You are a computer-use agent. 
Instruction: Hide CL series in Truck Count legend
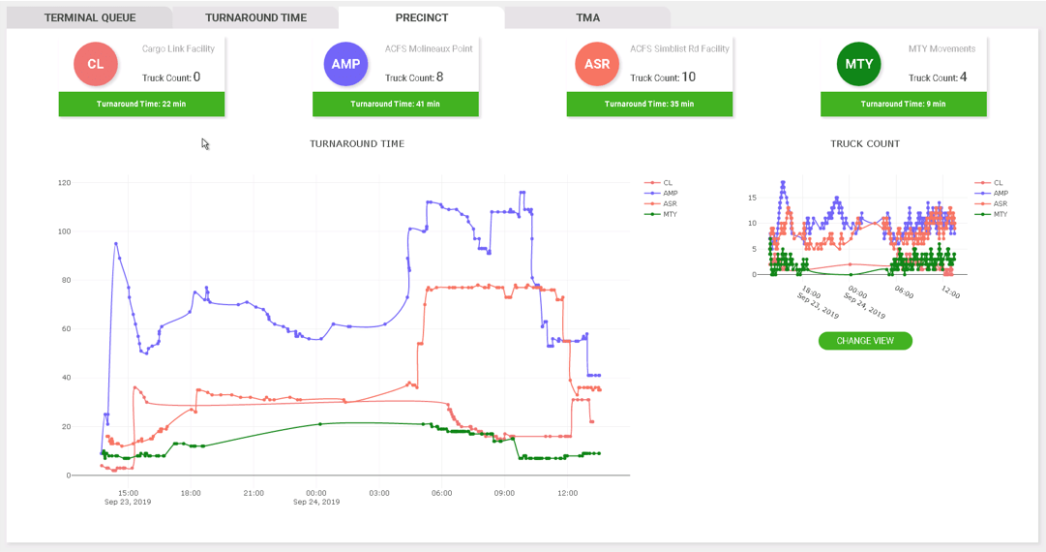[x=989, y=182]
